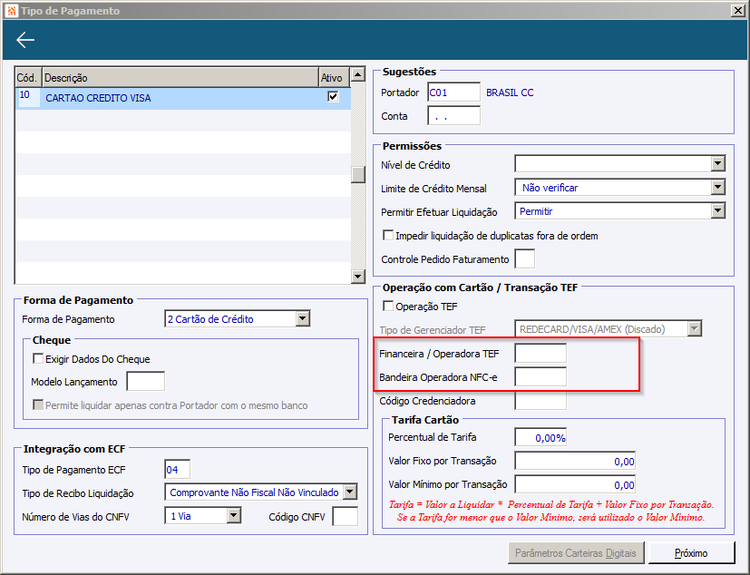This screenshot has width=750, height=575.
Task: Click the back arrow icon
Action: [25, 40]
